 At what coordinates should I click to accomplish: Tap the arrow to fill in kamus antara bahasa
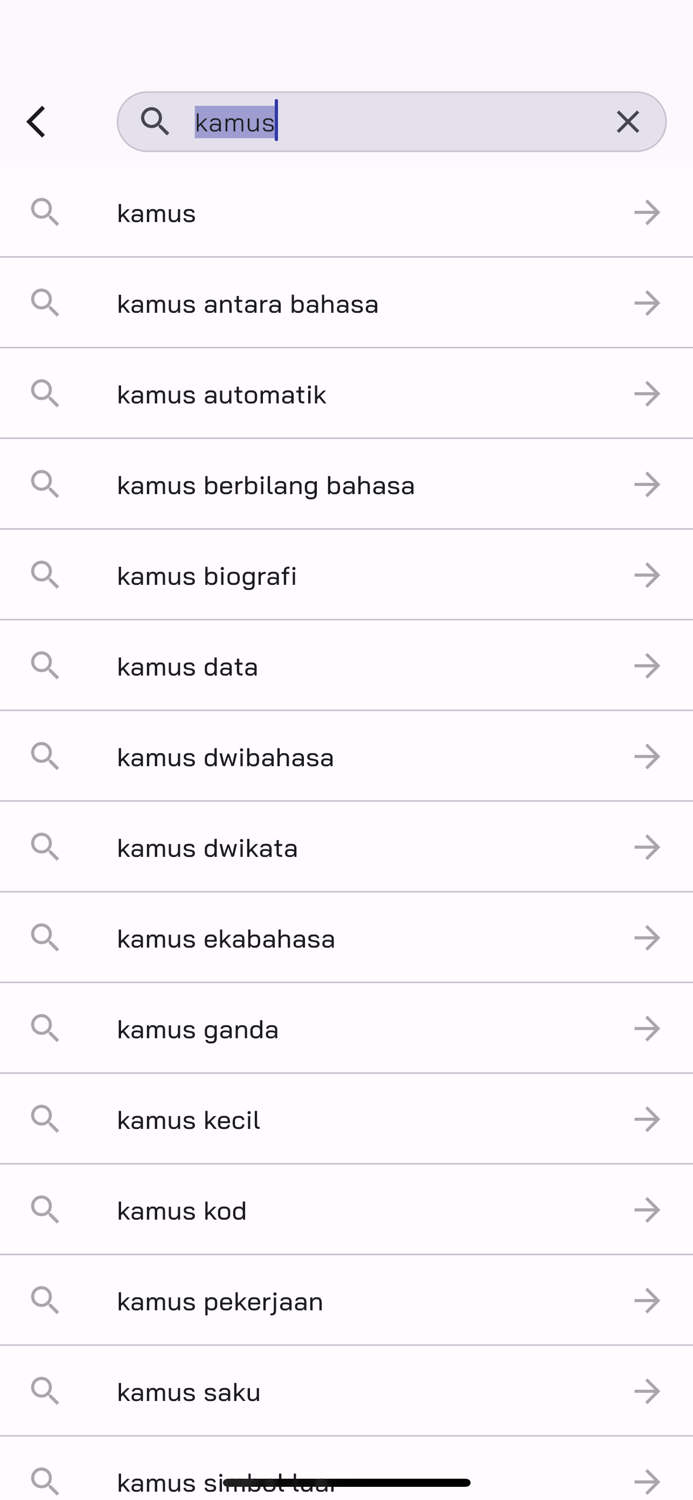tap(647, 303)
